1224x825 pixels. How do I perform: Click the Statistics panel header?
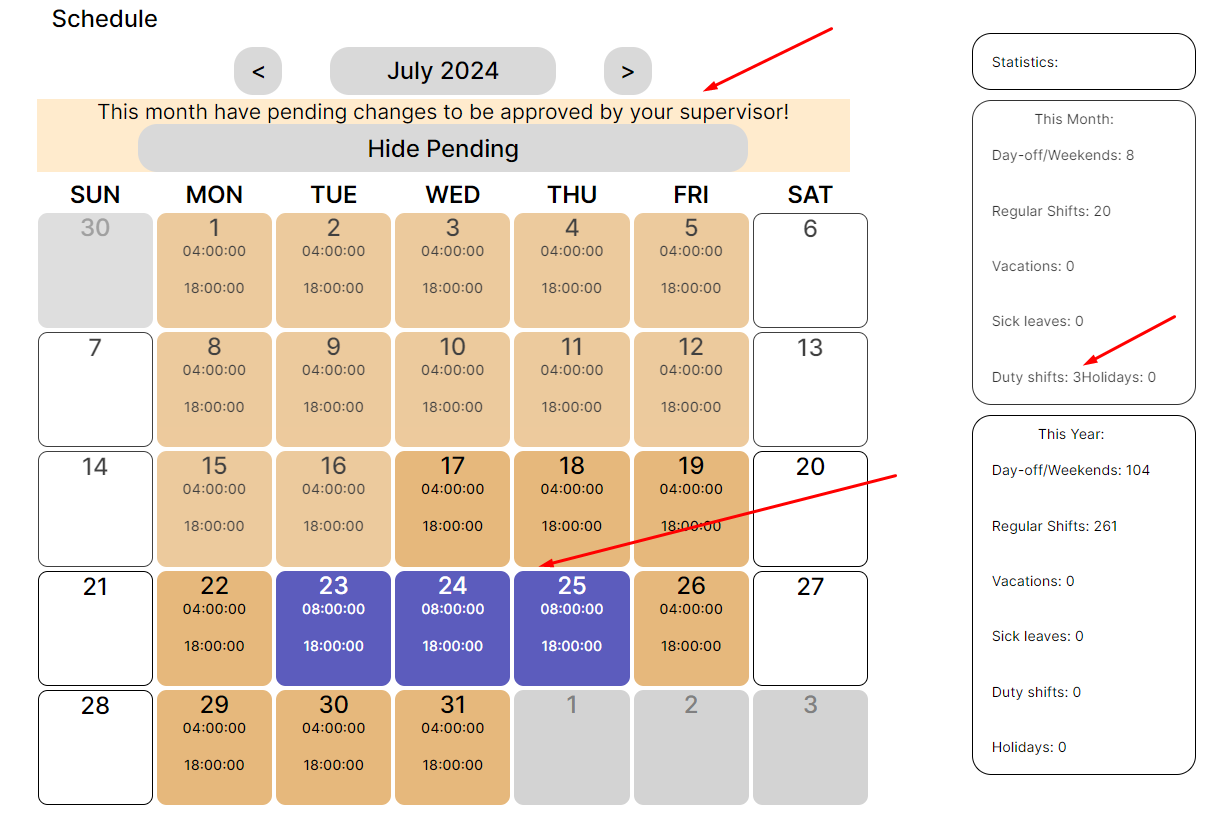pyautogui.click(x=1083, y=62)
